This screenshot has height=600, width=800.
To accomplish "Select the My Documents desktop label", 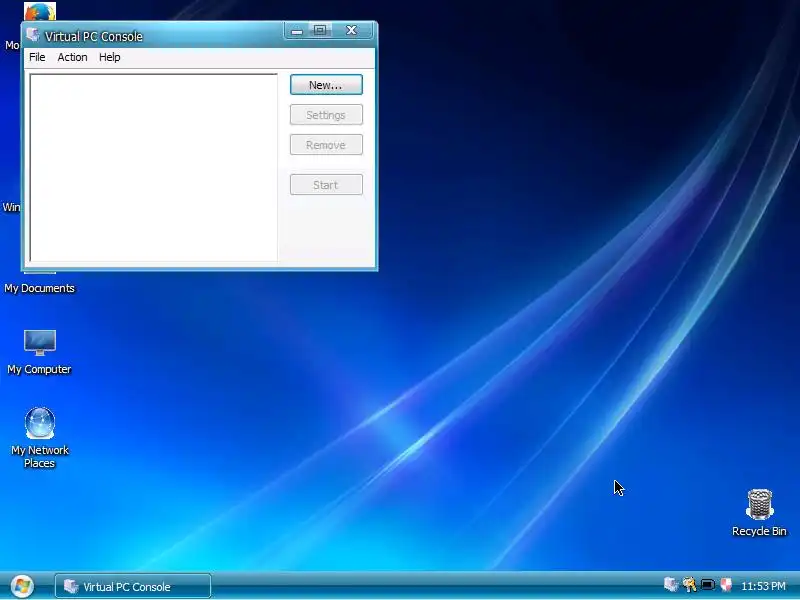I will (x=39, y=288).
